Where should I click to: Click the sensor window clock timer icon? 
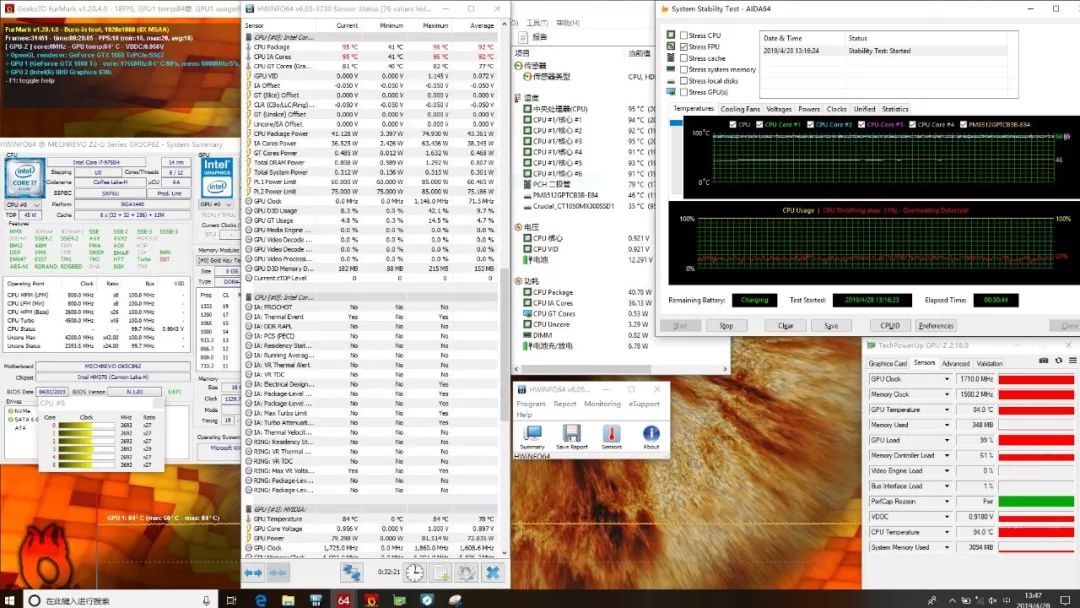click(x=412, y=572)
